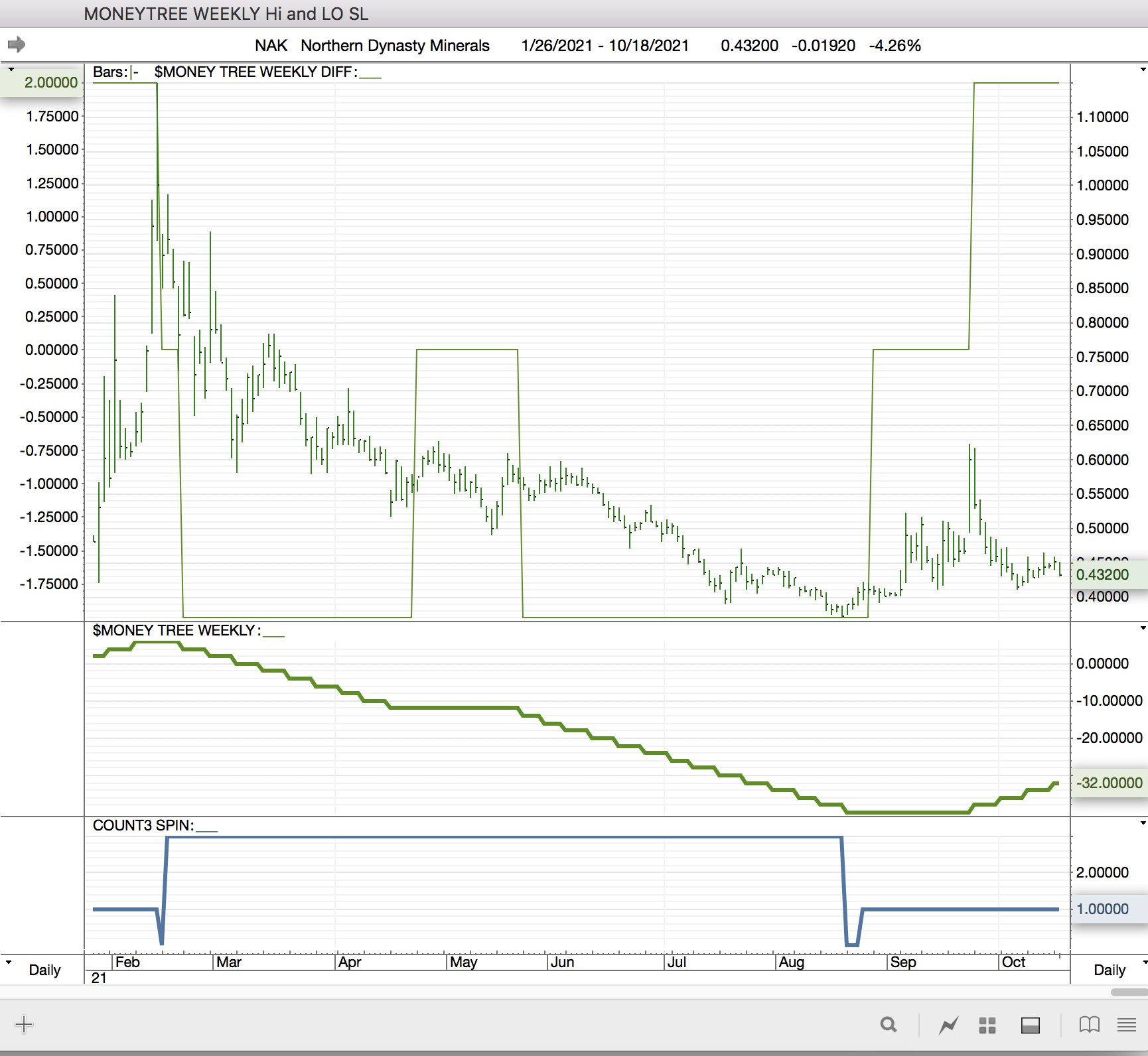Click the gray forward arrow icon
The width and height of the screenshot is (1148, 1056).
(17, 44)
